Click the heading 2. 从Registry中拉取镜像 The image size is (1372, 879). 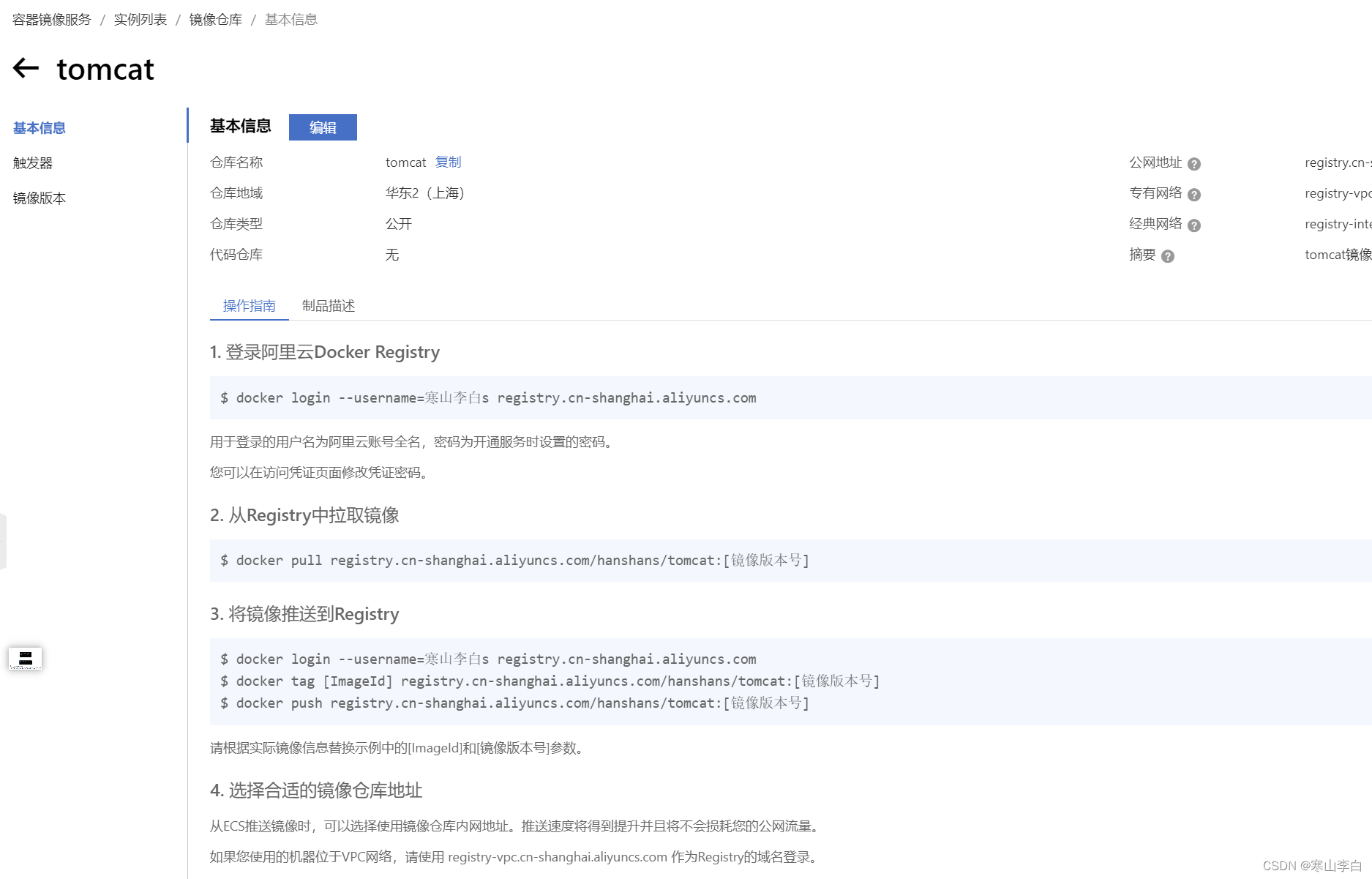coord(304,515)
